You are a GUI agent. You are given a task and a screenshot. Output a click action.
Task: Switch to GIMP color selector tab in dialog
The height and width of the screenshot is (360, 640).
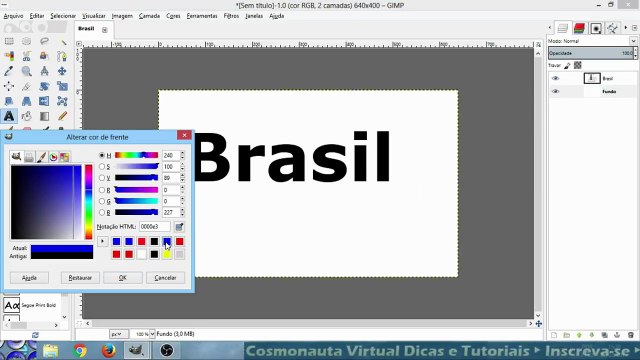(x=16, y=157)
